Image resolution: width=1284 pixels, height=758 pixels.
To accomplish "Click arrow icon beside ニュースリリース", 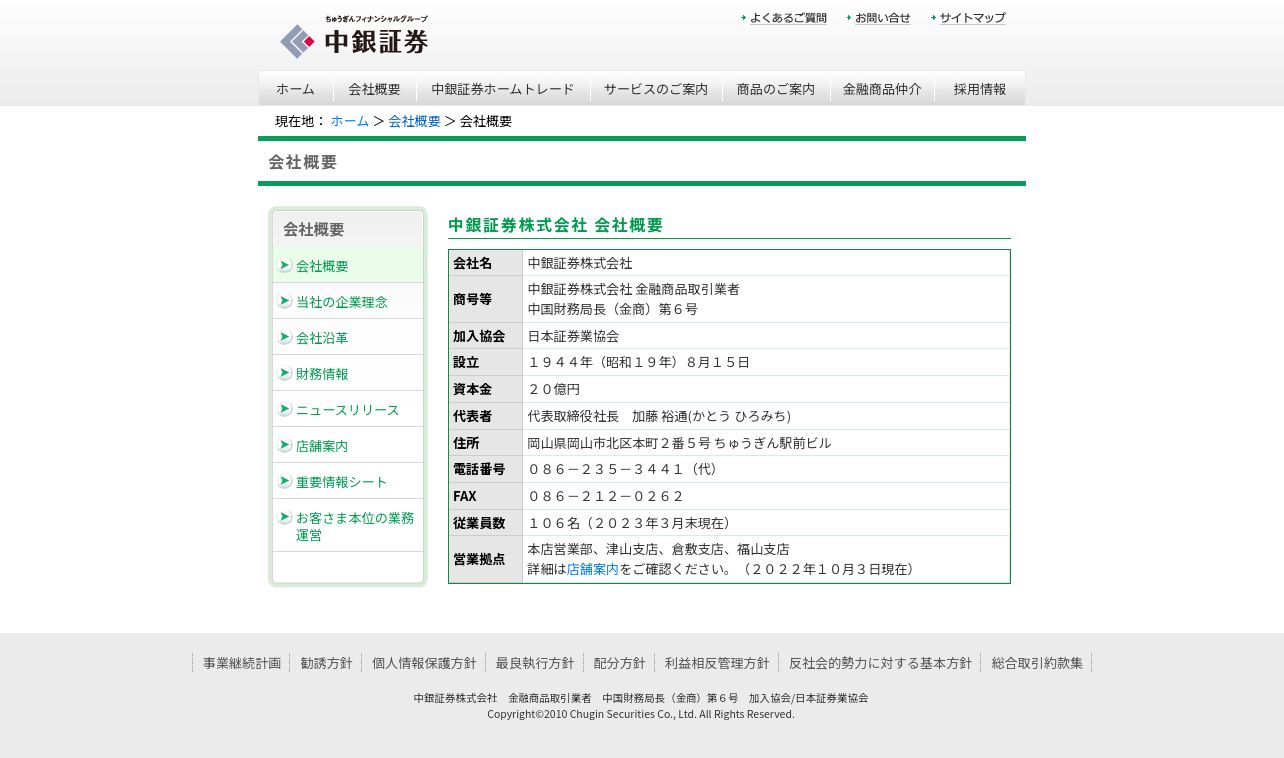I will (285, 409).
